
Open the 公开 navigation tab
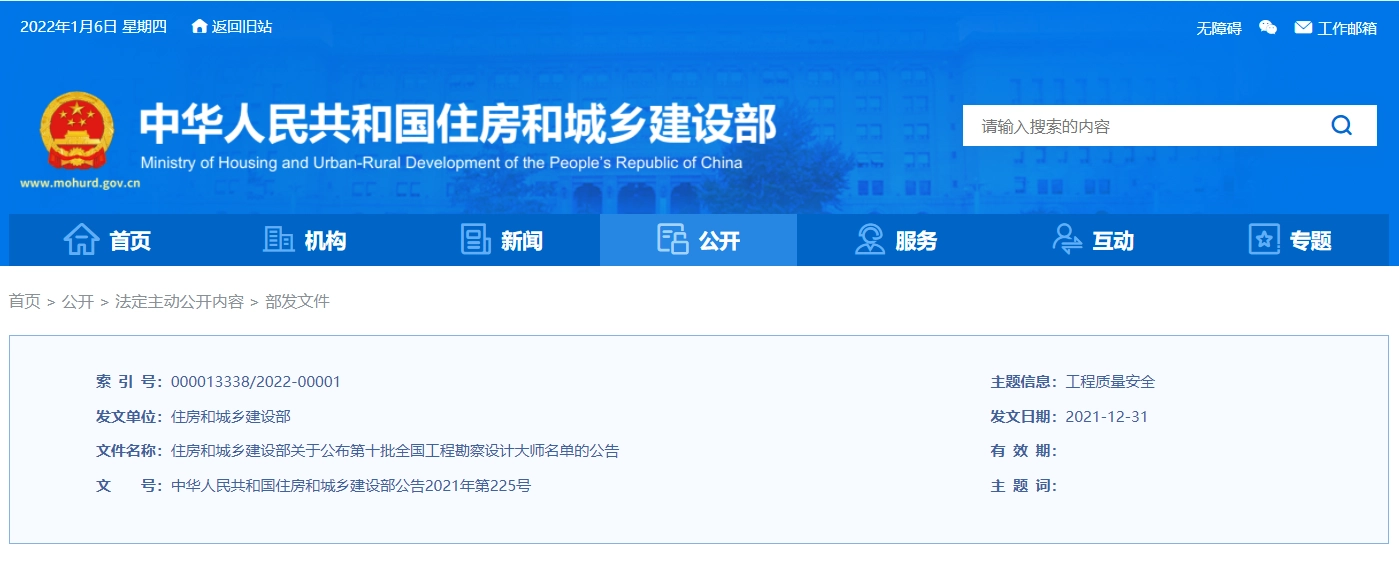698,240
